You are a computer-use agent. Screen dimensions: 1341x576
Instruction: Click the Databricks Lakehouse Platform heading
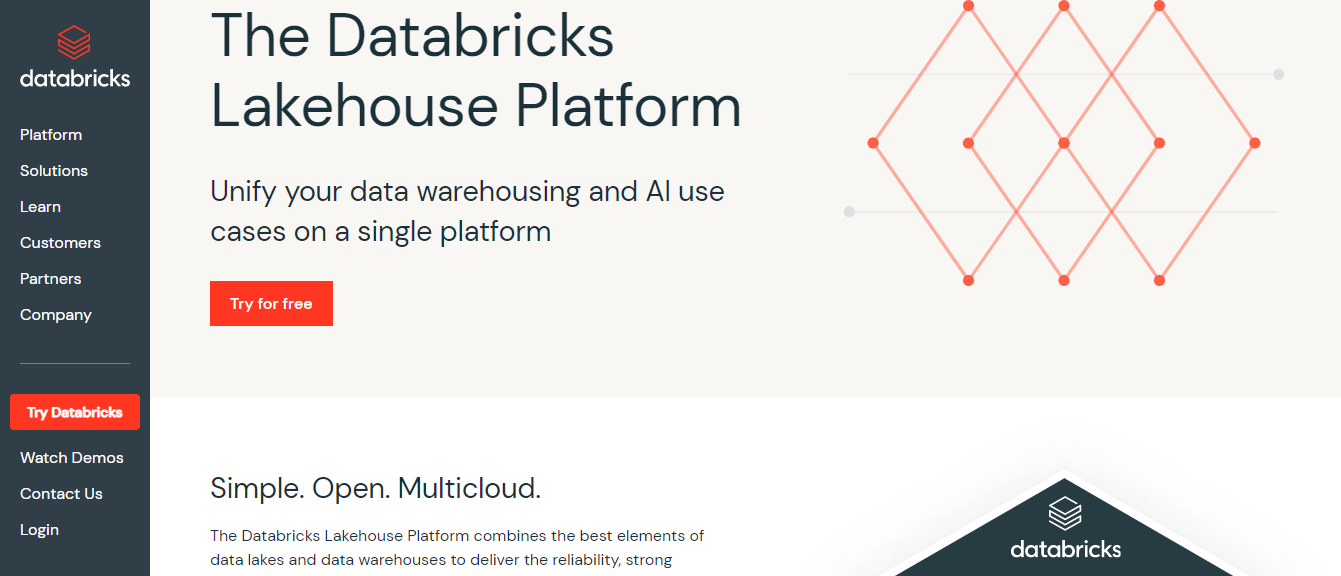tap(476, 70)
